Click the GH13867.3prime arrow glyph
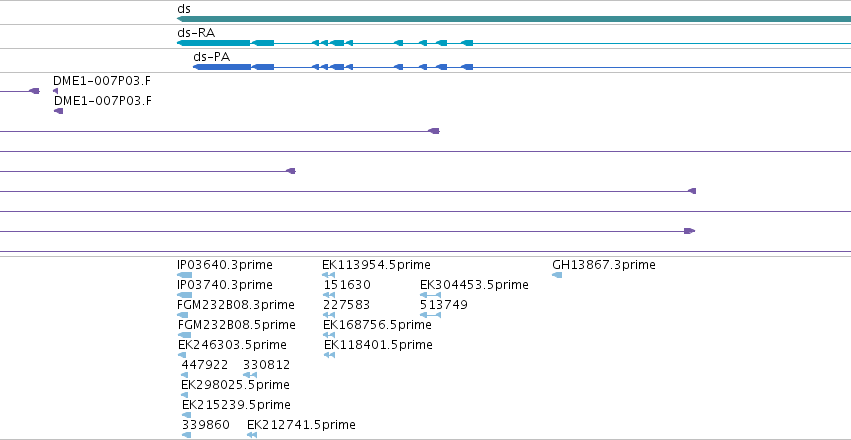Image resolution: width=851 pixels, height=440 pixels. (557, 275)
